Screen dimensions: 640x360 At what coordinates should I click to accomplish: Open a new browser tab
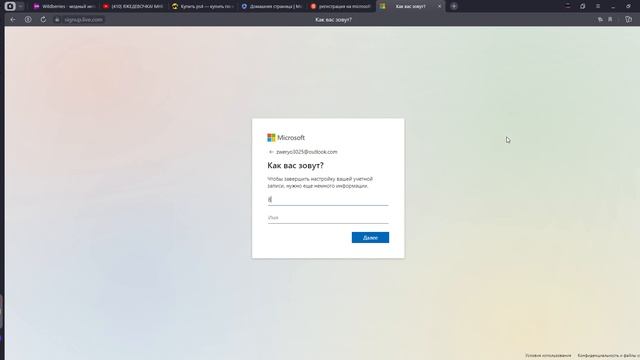[x=454, y=6]
